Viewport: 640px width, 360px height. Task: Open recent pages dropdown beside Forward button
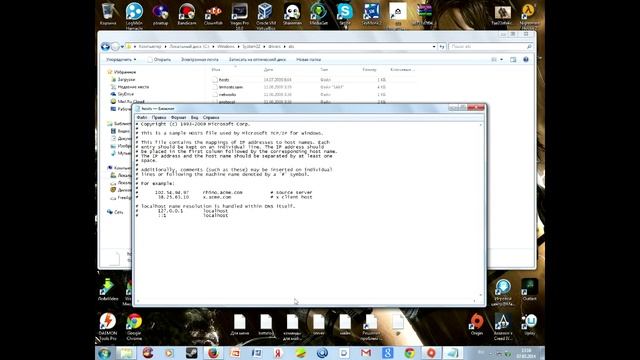122,47
